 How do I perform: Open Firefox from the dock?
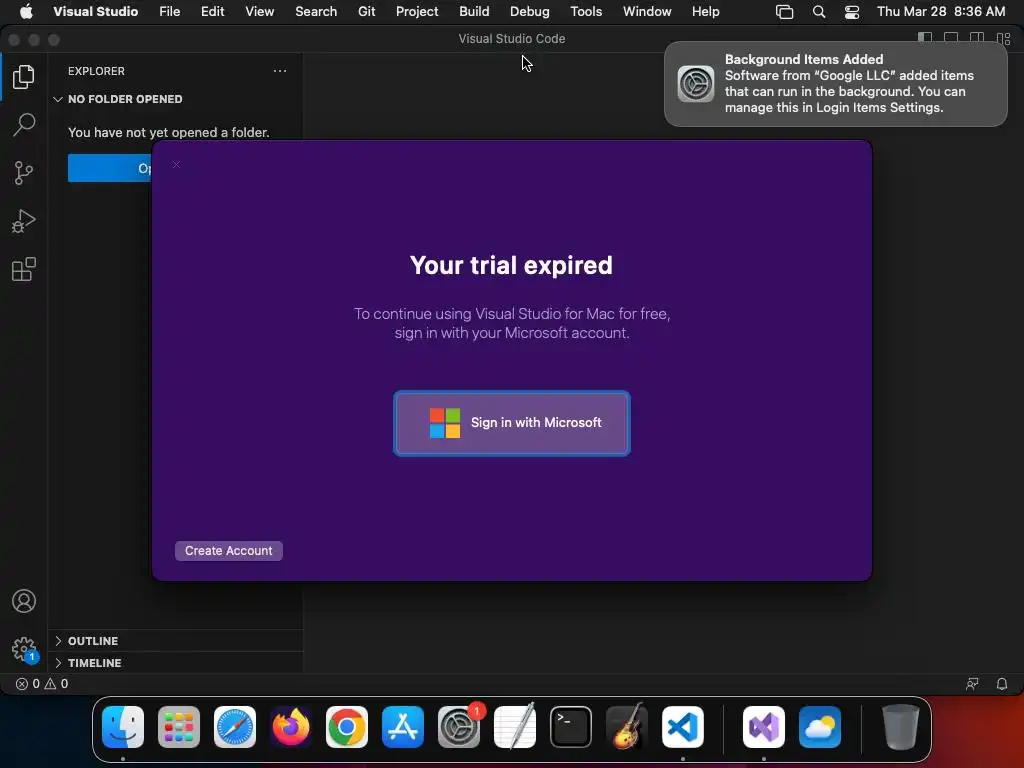291,727
